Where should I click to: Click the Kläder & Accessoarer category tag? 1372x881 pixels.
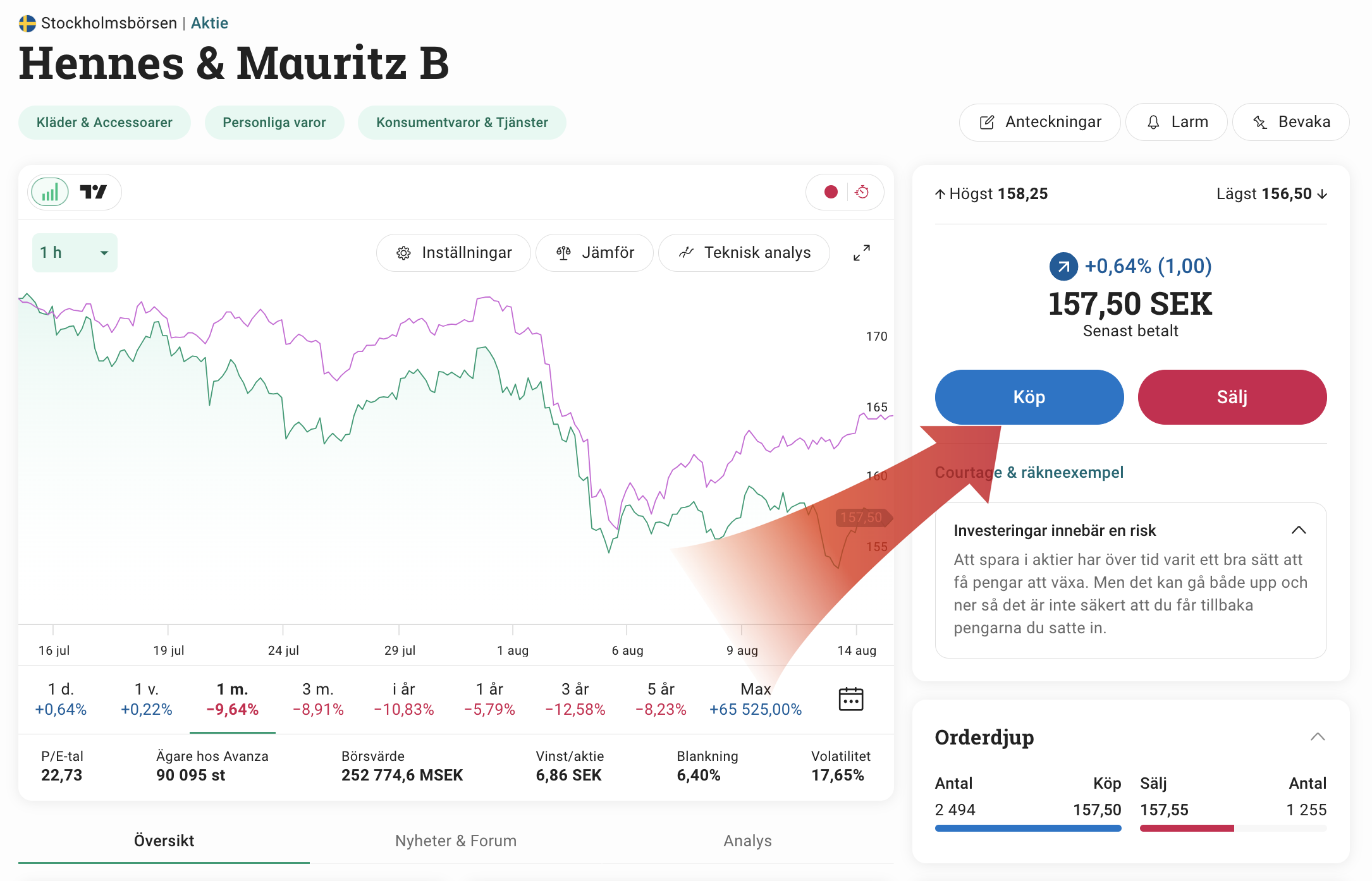click(104, 123)
